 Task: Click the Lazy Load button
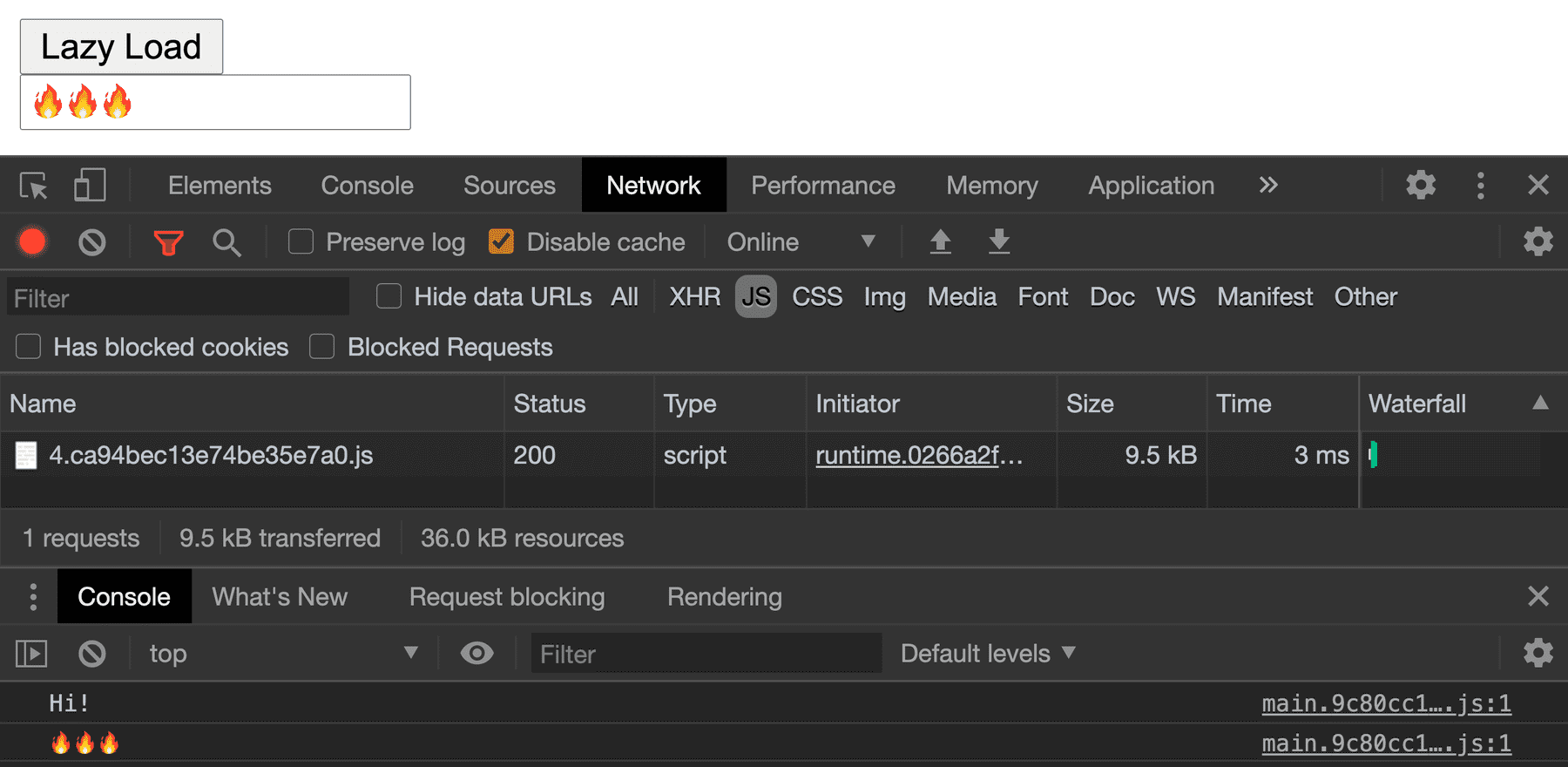pyautogui.click(x=121, y=47)
